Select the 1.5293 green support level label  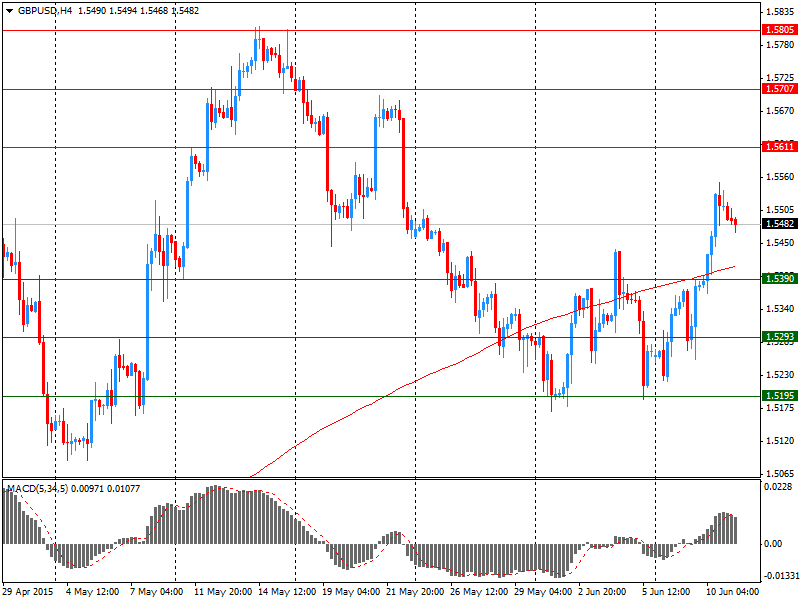(x=780, y=337)
